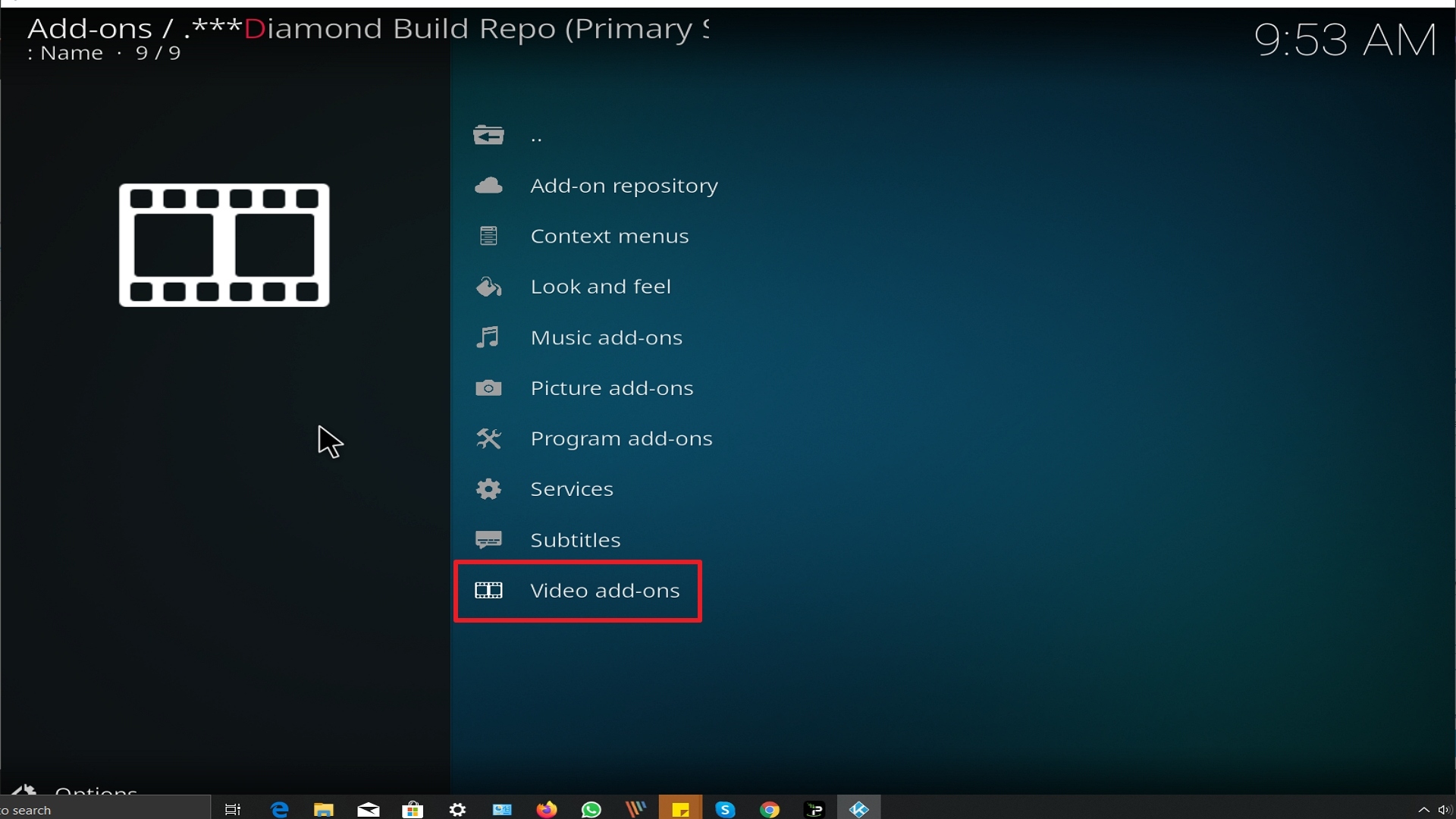Click the camera icon for Picture add-ons

[x=488, y=388]
